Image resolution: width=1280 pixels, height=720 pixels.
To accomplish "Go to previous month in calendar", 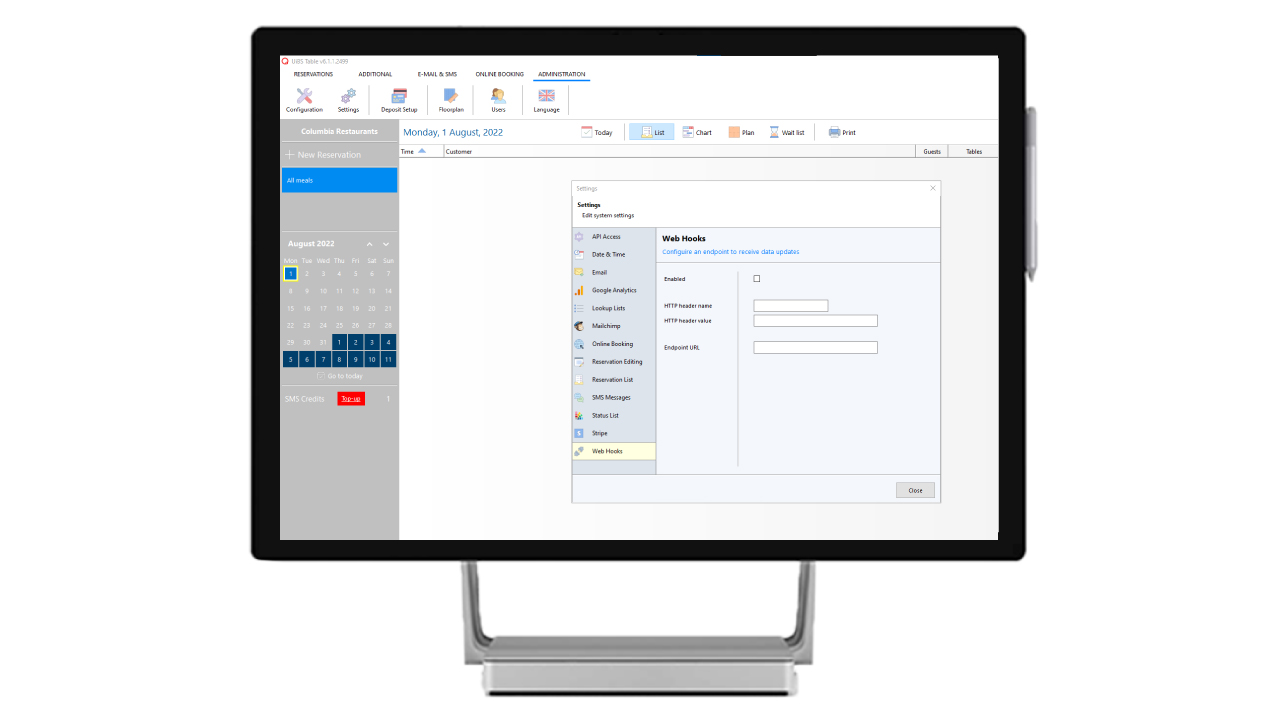I will pos(369,244).
